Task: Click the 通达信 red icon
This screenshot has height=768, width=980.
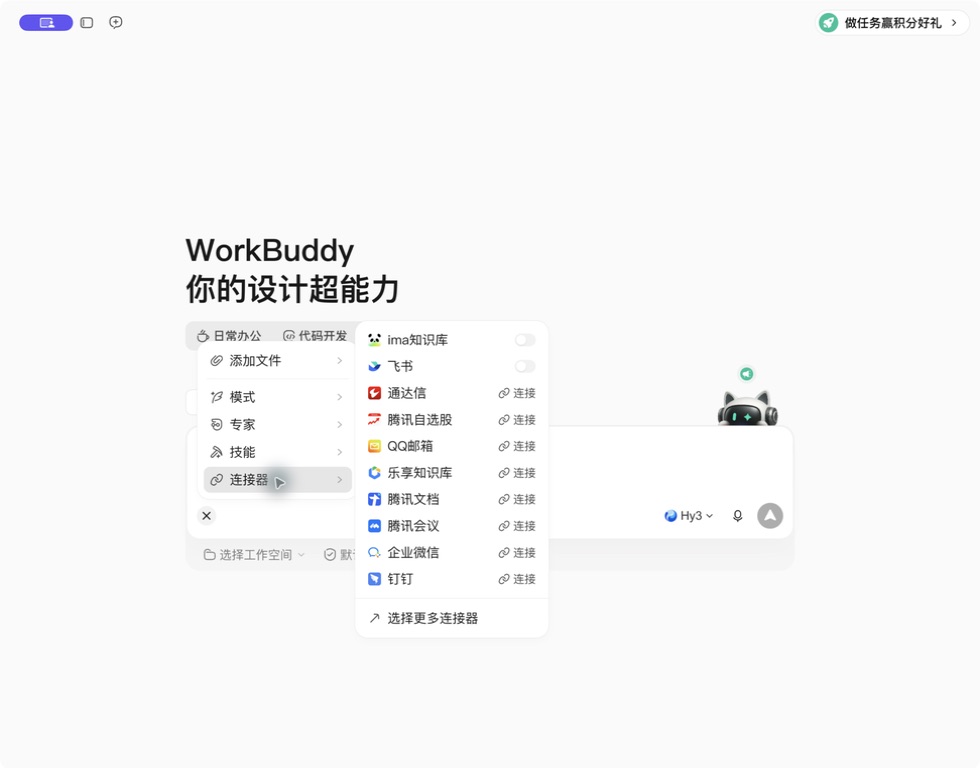Action: pyautogui.click(x=374, y=393)
